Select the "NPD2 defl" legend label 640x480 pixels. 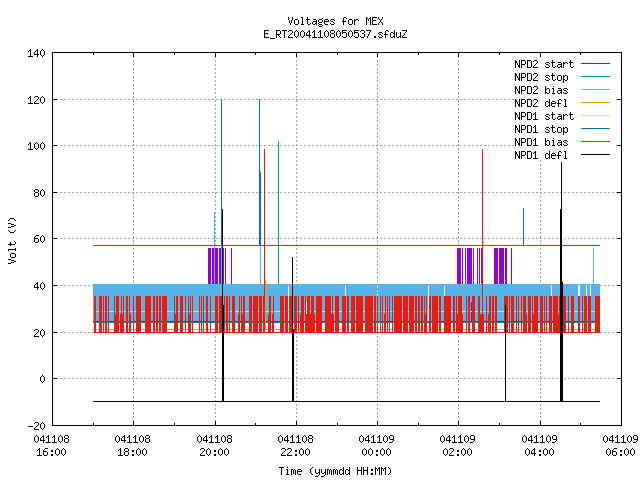tap(541, 103)
